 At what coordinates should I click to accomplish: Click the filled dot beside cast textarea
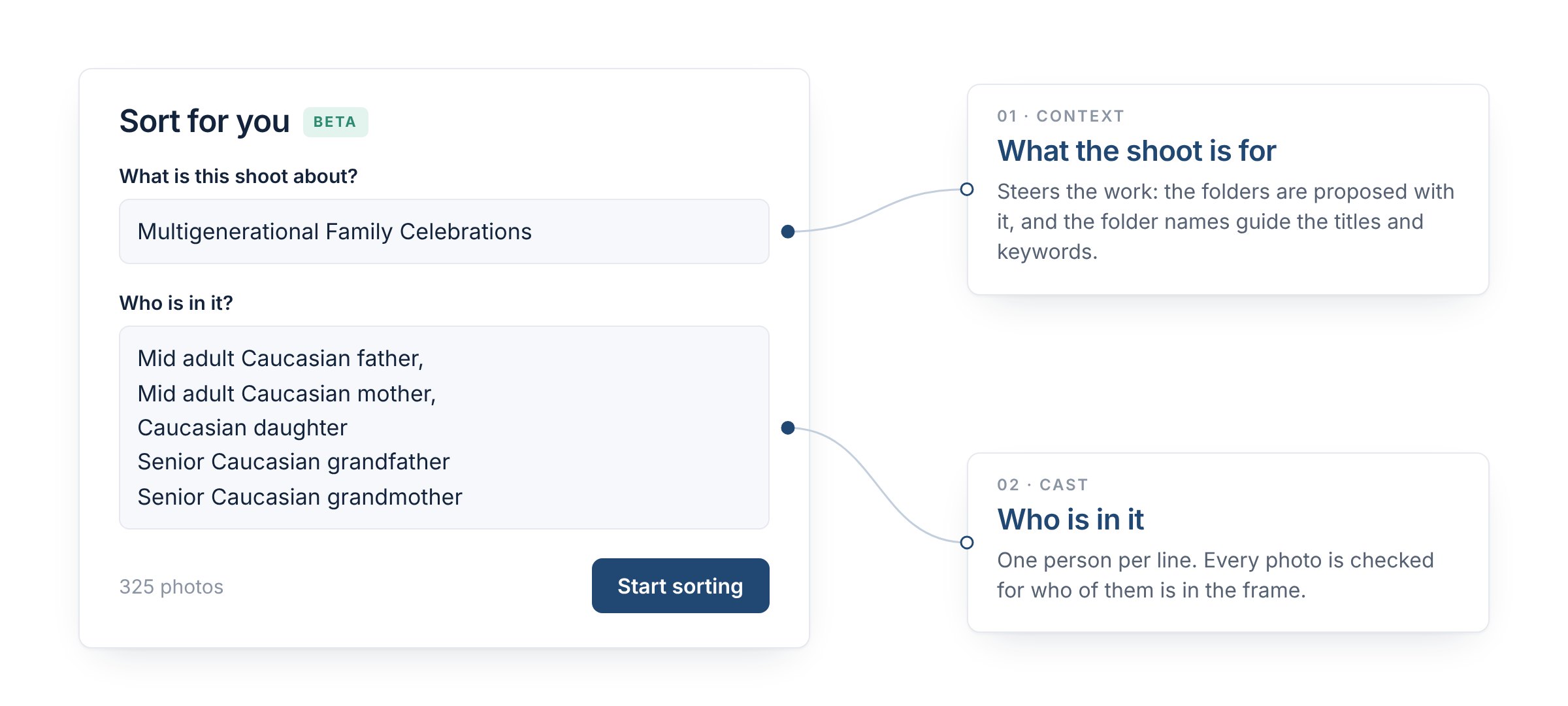(x=788, y=428)
